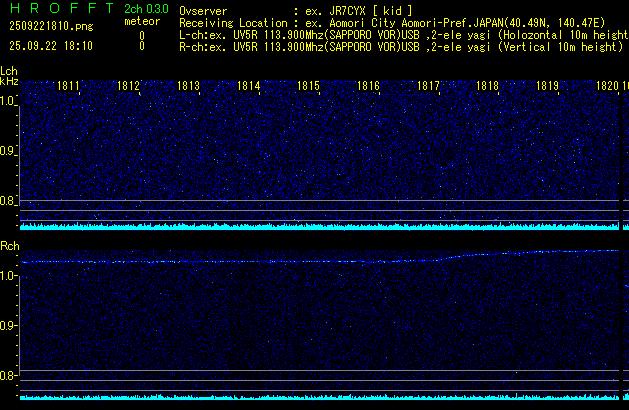Viewport: 629px width, 410px height.
Task: Click the 1819 time marker
Action: coord(547,87)
